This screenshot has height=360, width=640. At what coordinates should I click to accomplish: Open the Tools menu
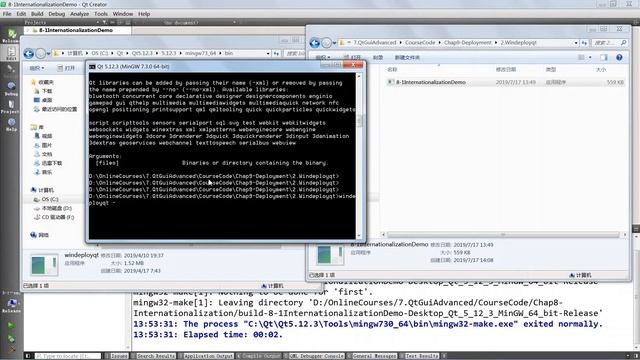point(101,14)
